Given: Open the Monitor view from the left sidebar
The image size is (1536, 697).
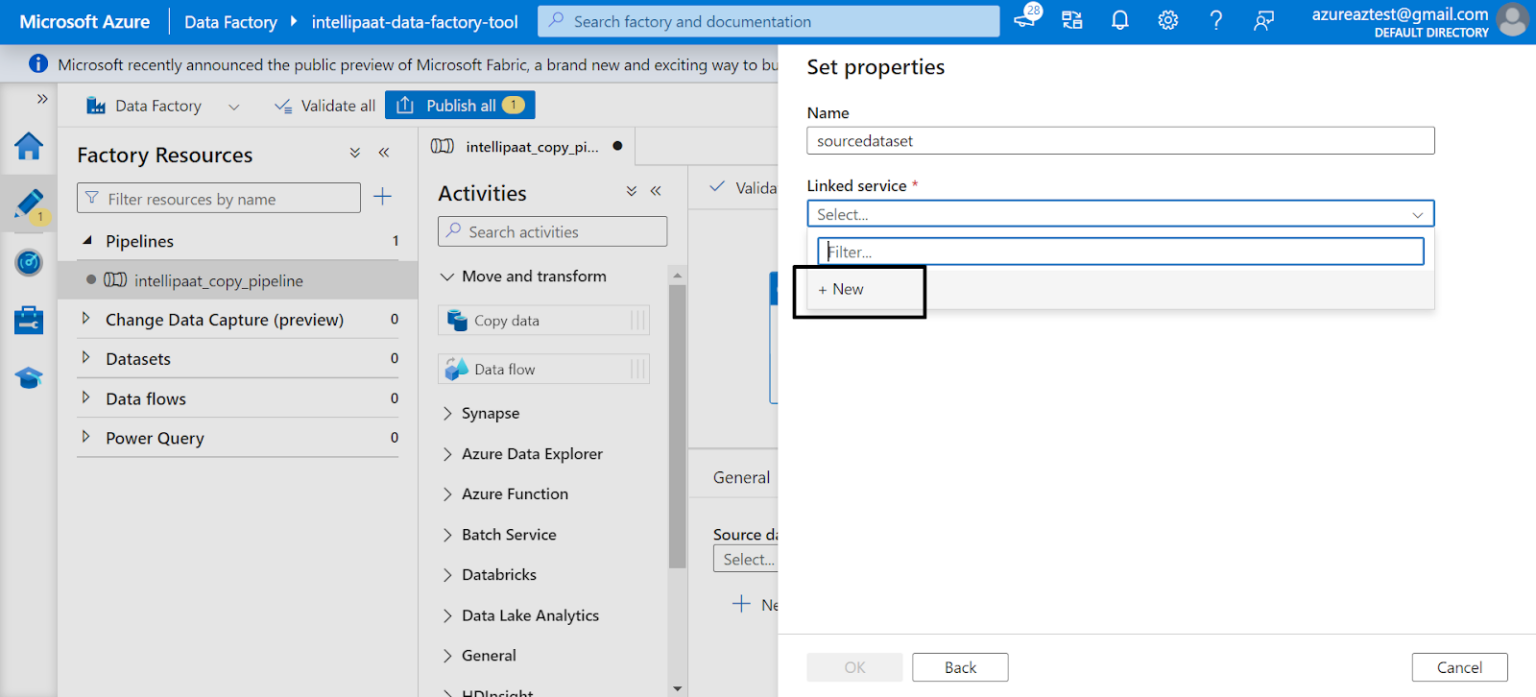Looking at the screenshot, I should 28,263.
